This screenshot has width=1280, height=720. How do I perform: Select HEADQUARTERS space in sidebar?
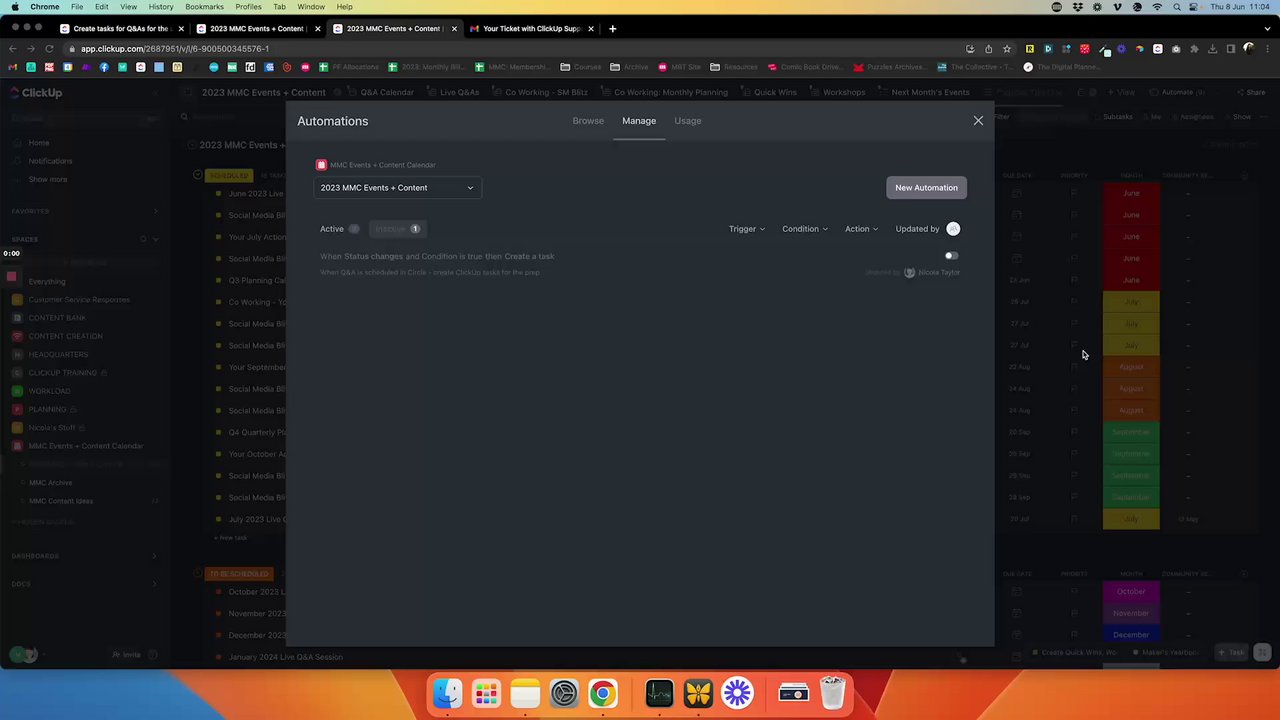coord(58,354)
